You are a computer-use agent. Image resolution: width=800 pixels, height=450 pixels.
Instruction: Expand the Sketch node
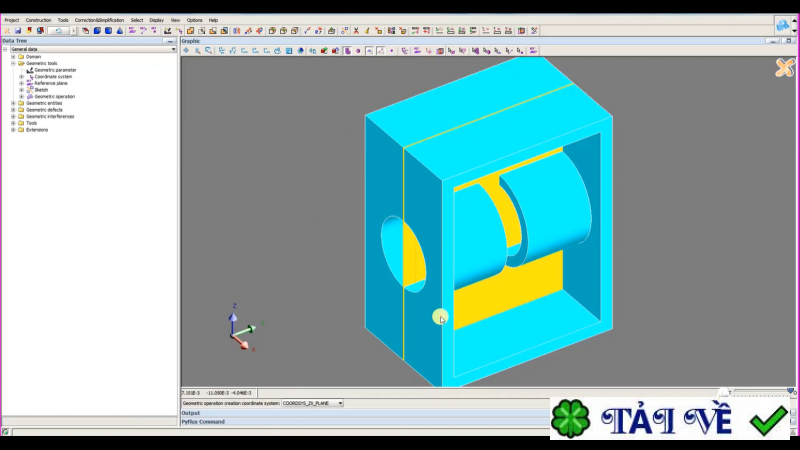[x=21, y=90]
